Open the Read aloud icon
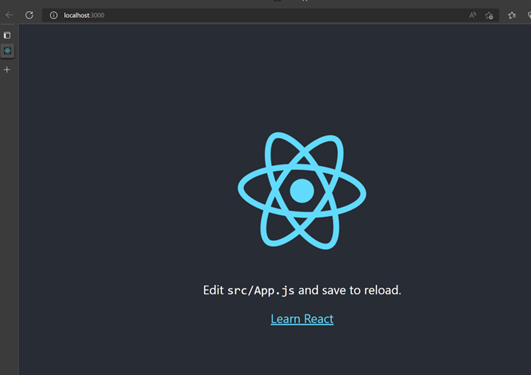 tap(472, 15)
